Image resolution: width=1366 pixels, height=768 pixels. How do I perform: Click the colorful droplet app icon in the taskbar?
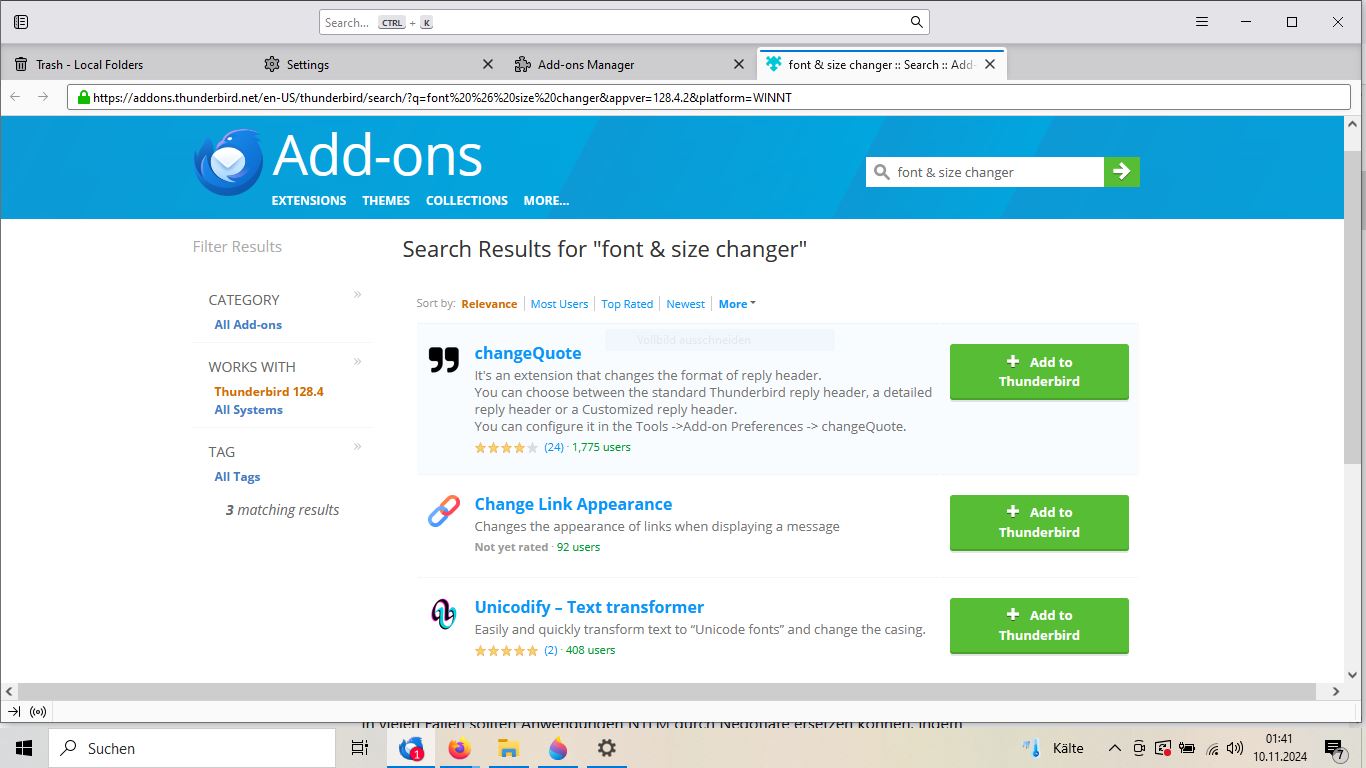click(x=557, y=748)
